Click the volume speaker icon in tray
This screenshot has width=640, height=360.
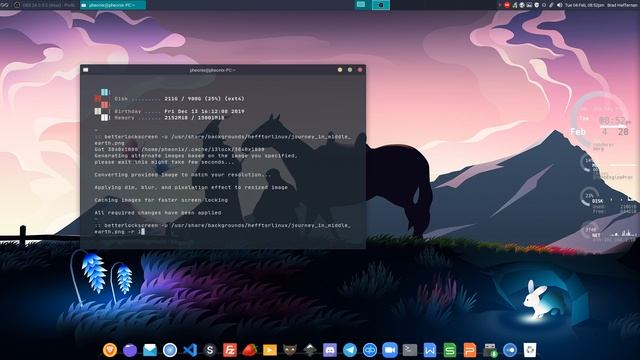coord(560,5)
